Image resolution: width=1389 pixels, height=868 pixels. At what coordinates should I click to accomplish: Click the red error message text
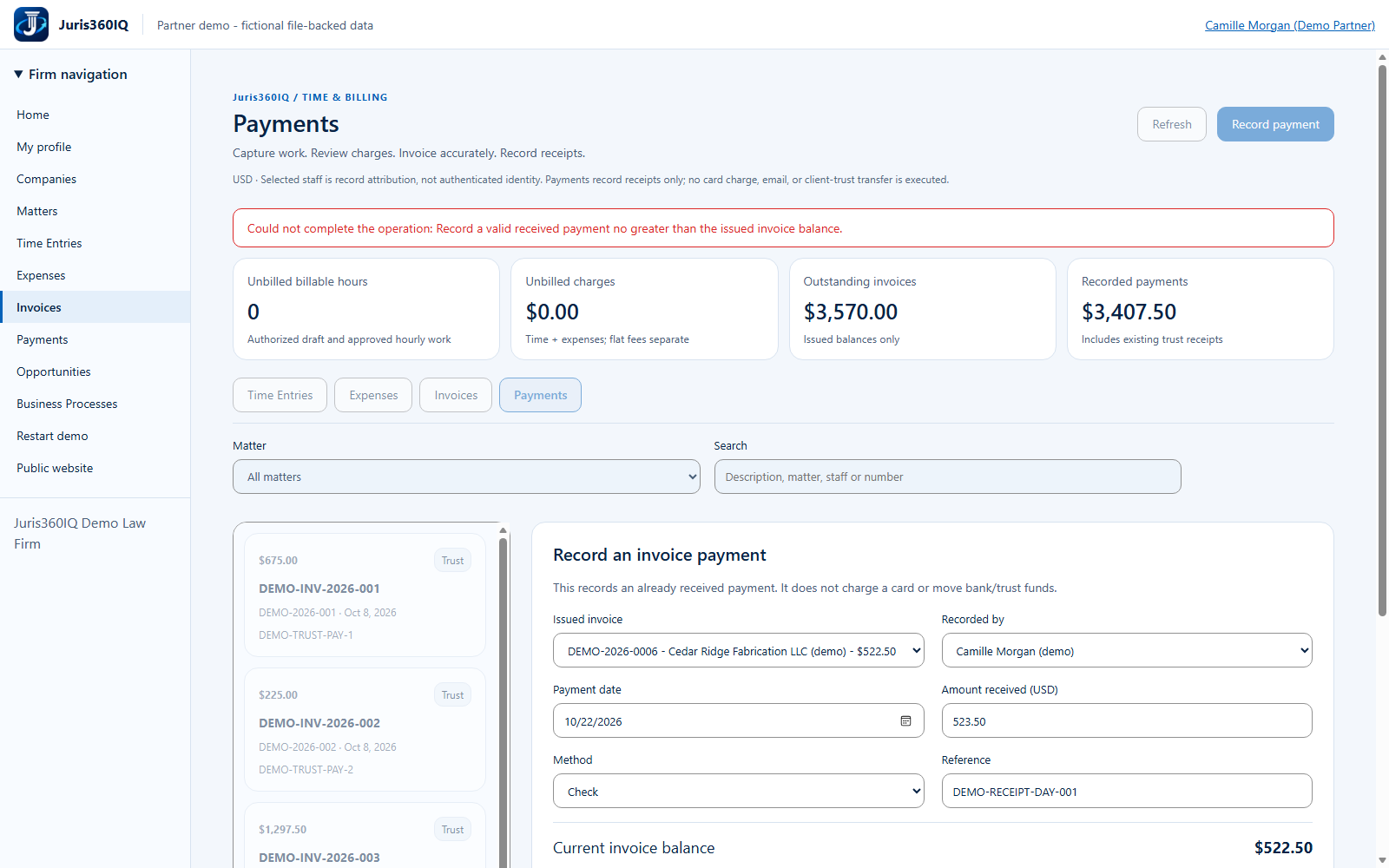point(544,228)
